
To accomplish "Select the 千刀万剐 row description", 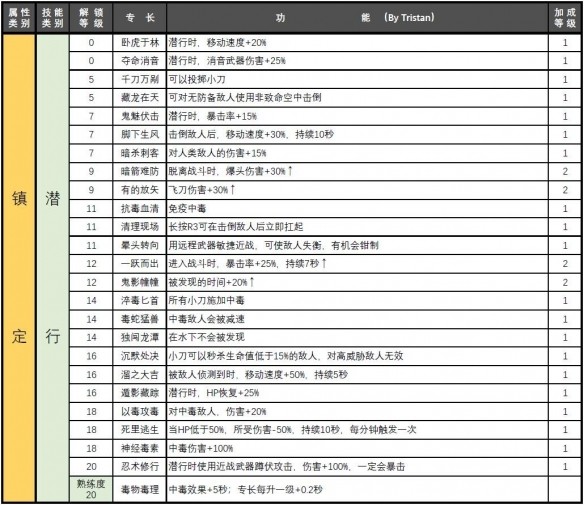I will tap(358, 79).
